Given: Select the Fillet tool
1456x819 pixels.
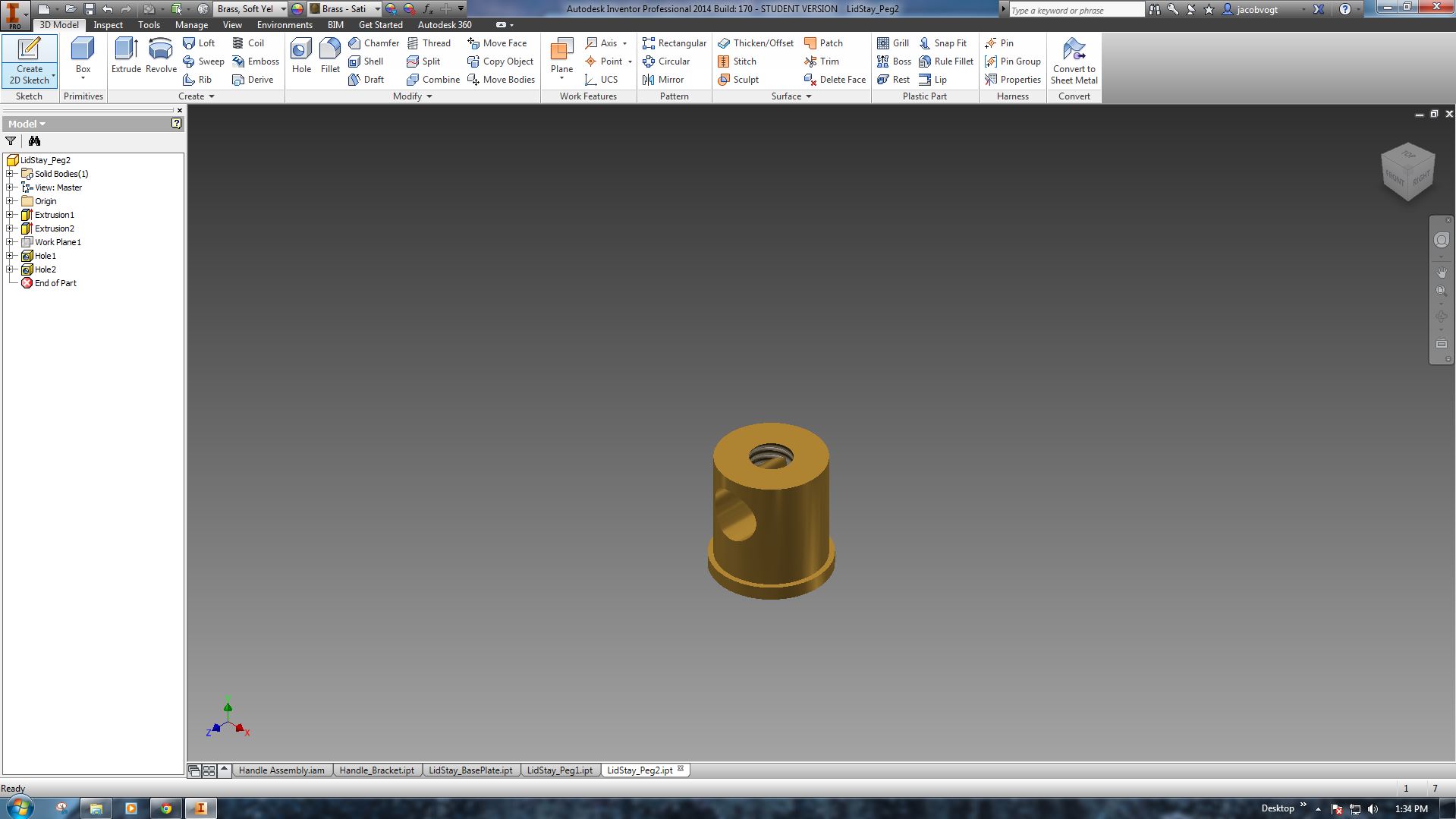Looking at the screenshot, I should pyautogui.click(x=330, y=55).
